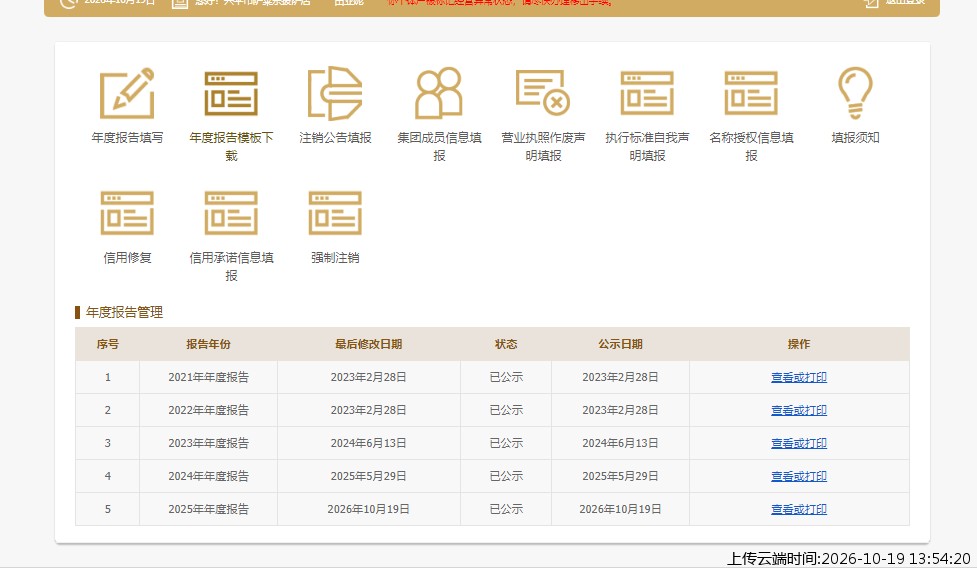Click last-modified date 2024年6月13日
Screen dimensions: 977x572
pyautogui.click(x=368, y=443)
